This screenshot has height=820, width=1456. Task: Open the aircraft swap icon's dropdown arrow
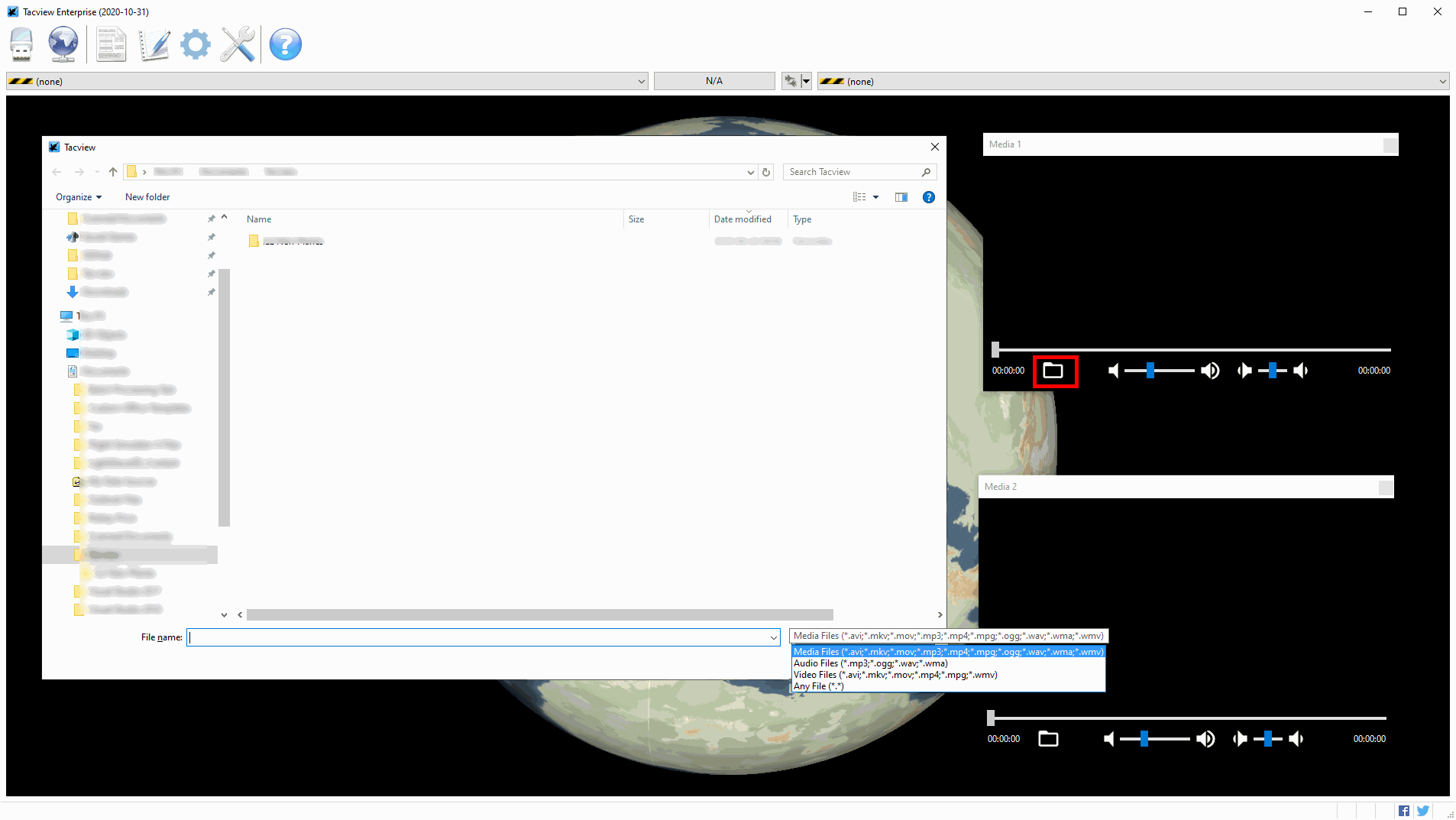(806, 81)
